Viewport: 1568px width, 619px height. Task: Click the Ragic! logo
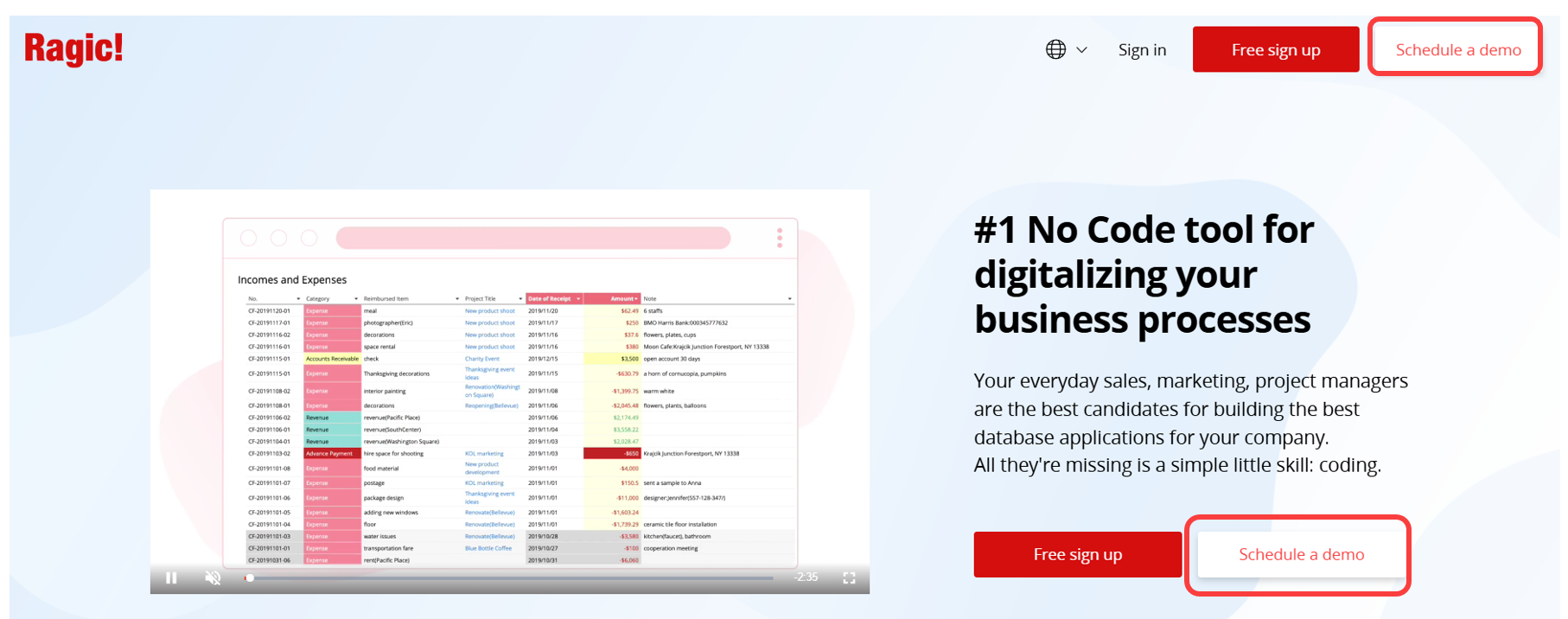(73, 48)
